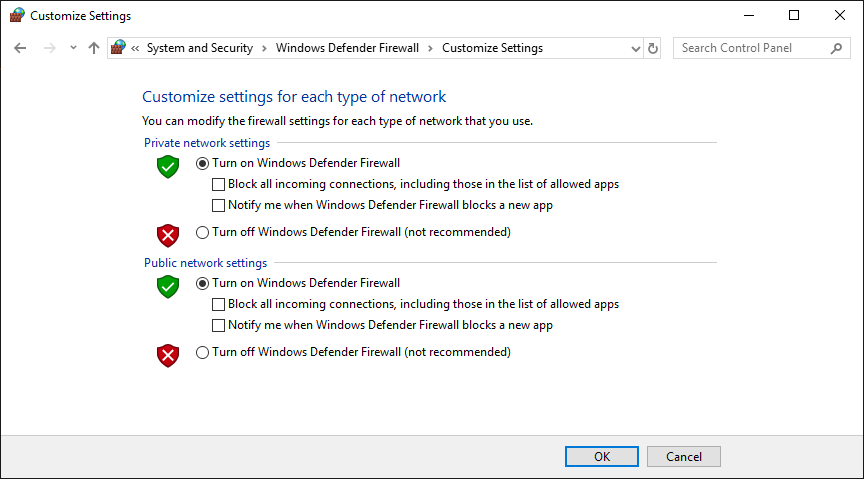
Task: Click green shield under Private network settings
Action: point(168,166)
